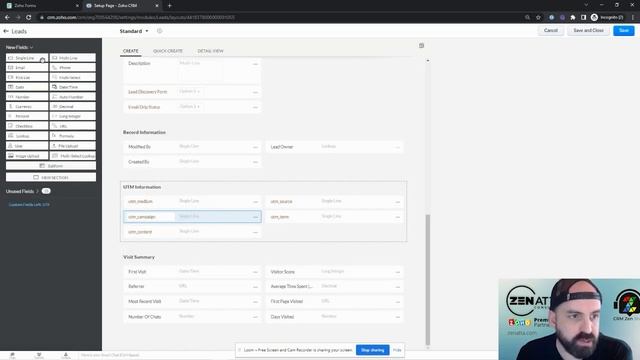Collapse the New Fields list
The height and width of the screenshot is (360, 640).
(x=19, y=47)
